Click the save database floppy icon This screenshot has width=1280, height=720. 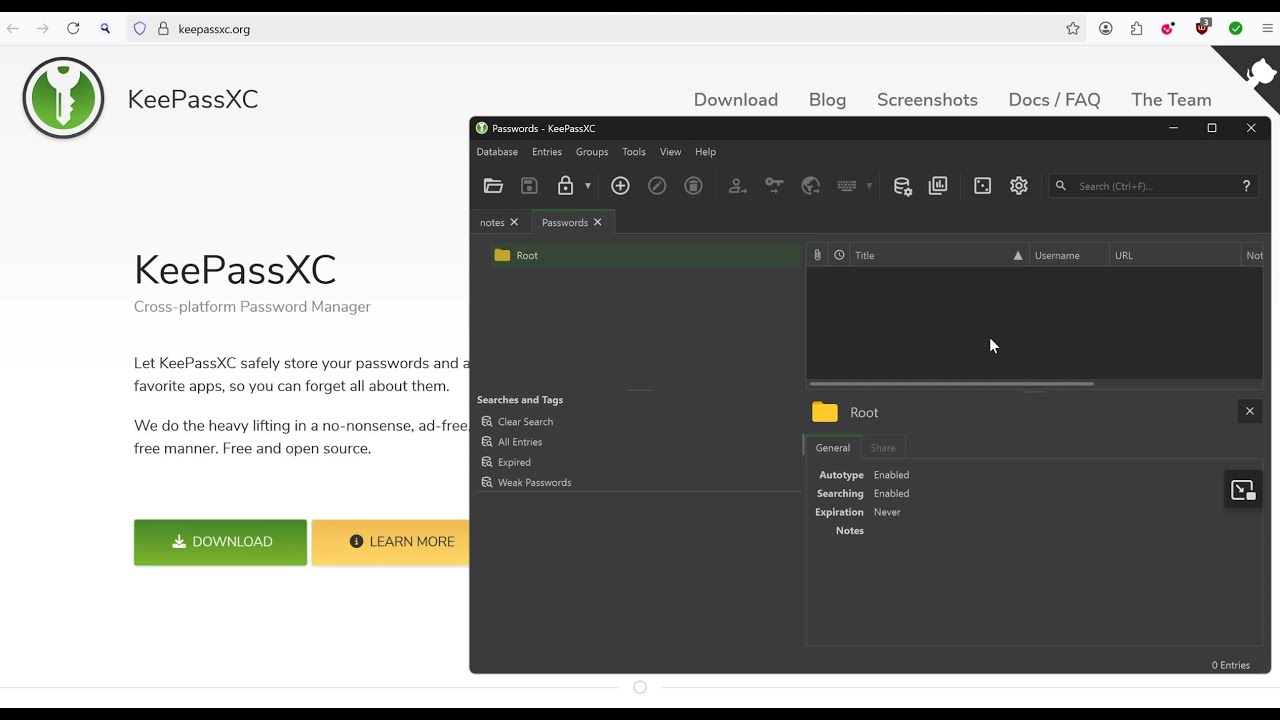(x=530, y=186)
